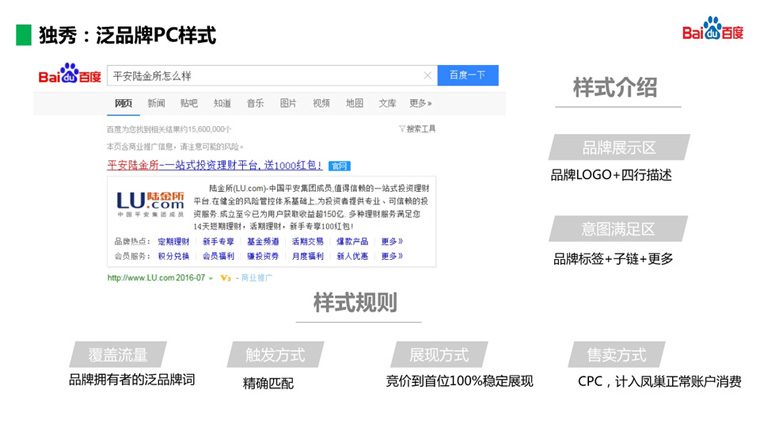Select the 品牌展示区 gray label
The image size is (760, 428).
pos(619,147)
